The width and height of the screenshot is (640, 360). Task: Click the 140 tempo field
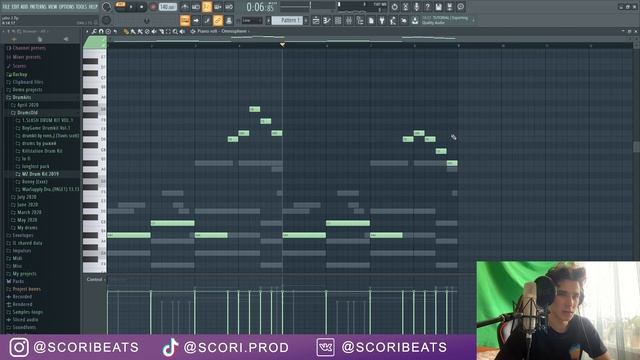[167, 7]
